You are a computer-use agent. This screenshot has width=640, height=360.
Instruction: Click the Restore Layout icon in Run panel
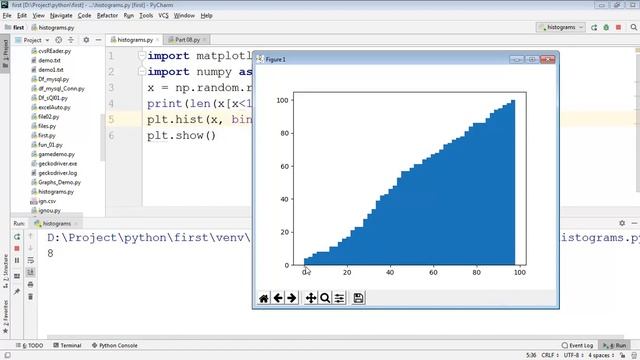(x=17, y=276)
